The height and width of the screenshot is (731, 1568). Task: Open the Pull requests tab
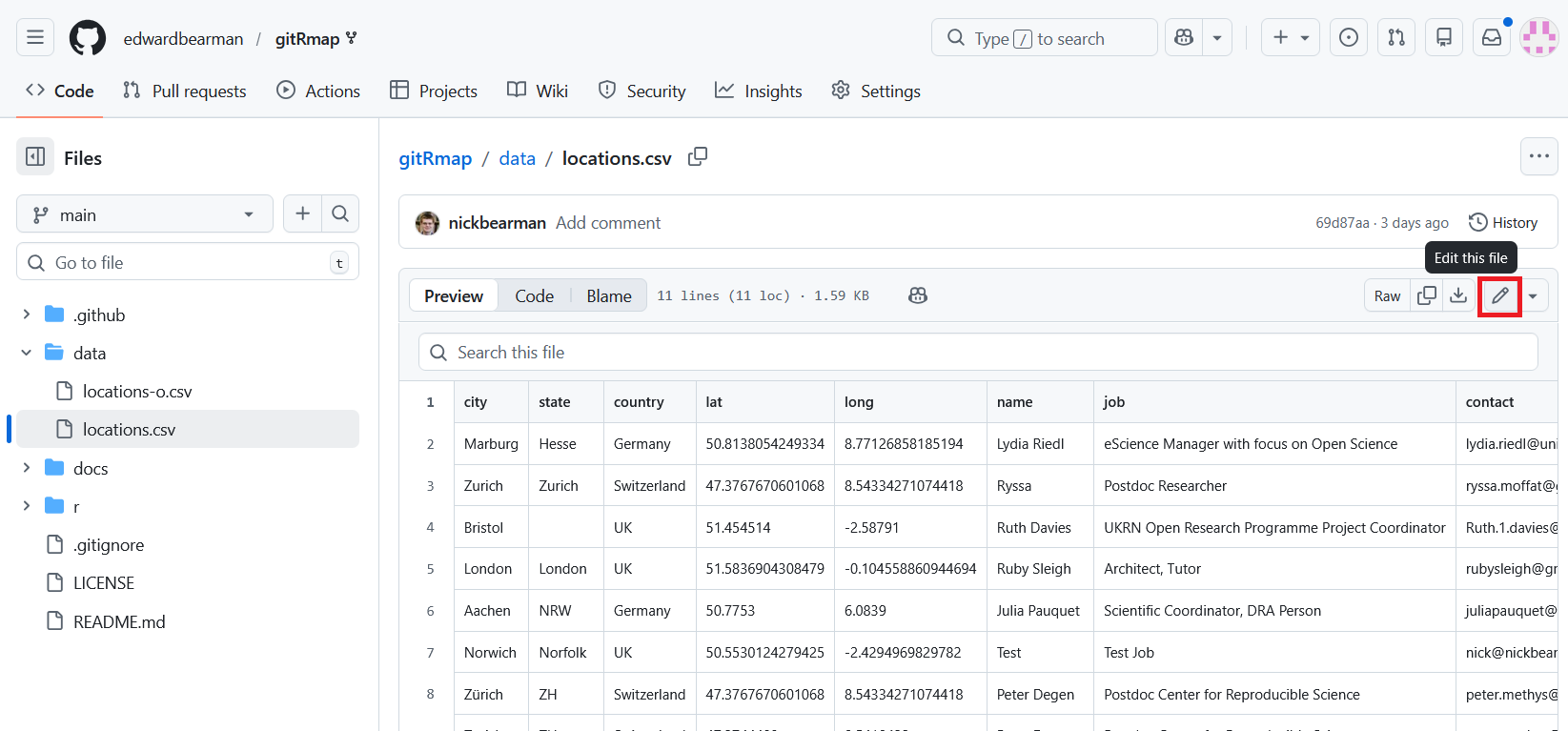click(185, 91)
